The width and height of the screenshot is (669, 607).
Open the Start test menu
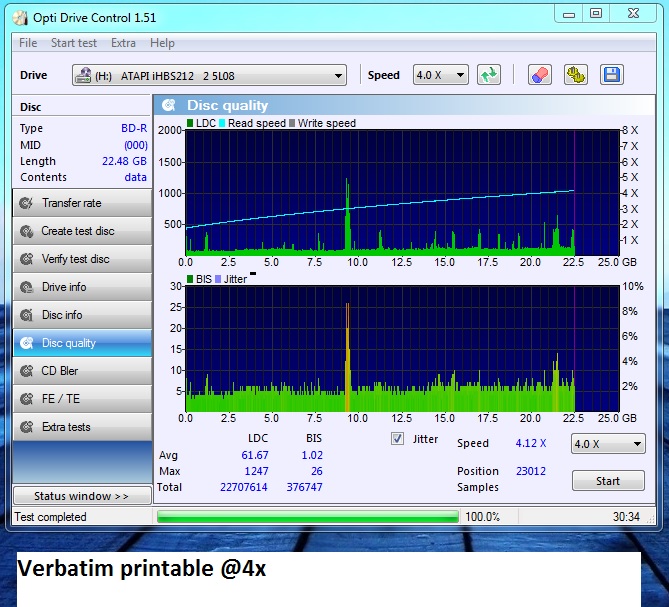coord(74,43)
